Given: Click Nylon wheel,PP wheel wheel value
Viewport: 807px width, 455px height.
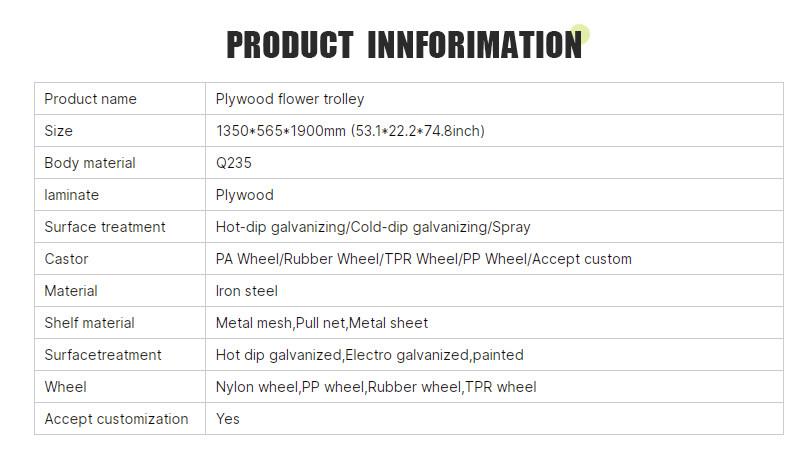Looking at the screenshot, I should (x=376, y=387).
